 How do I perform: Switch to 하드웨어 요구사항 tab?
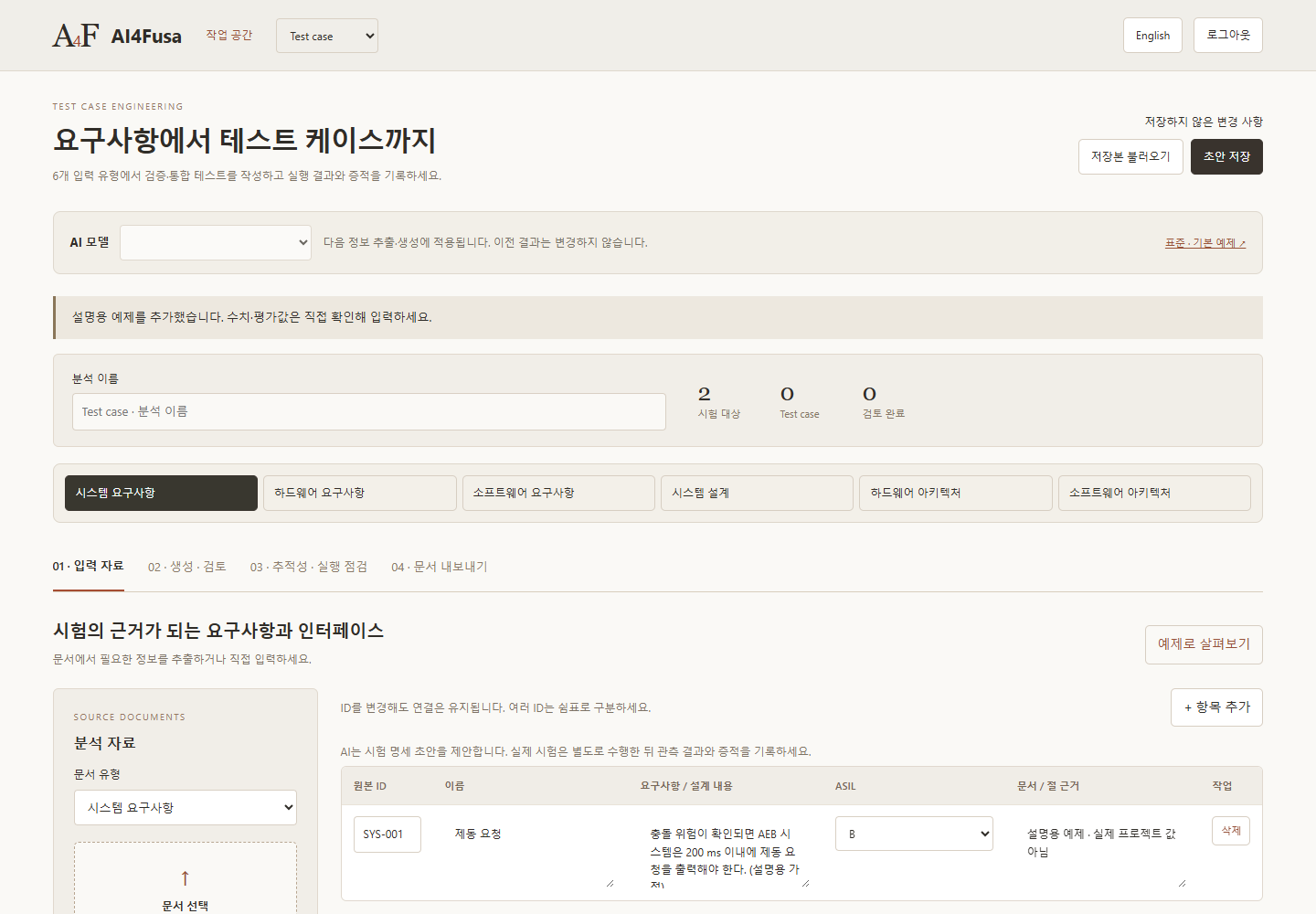[360, 493]
